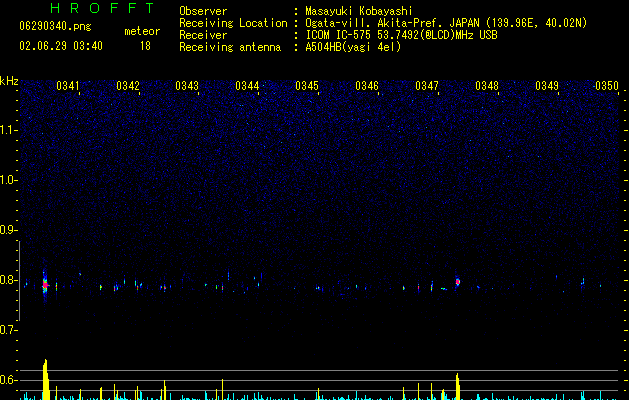Click the timestamp 02.06.29 03:40

[x=61, y=46]
